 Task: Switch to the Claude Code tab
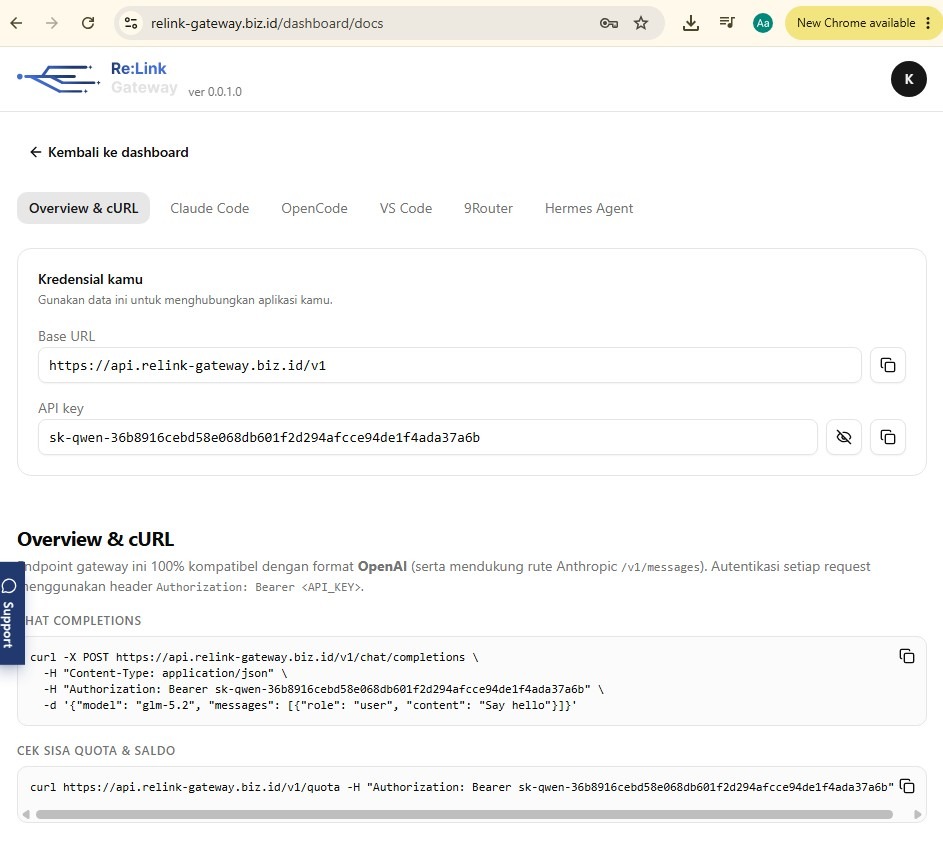click(209, 208)
